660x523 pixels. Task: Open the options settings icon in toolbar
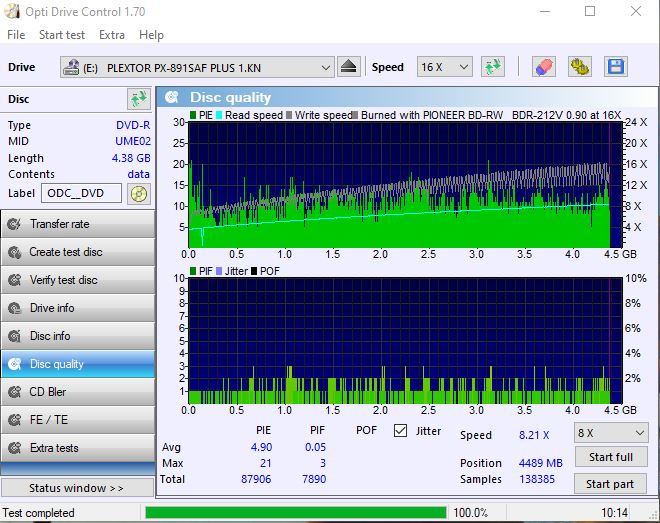pyautogui.click(x=580, y=67)
